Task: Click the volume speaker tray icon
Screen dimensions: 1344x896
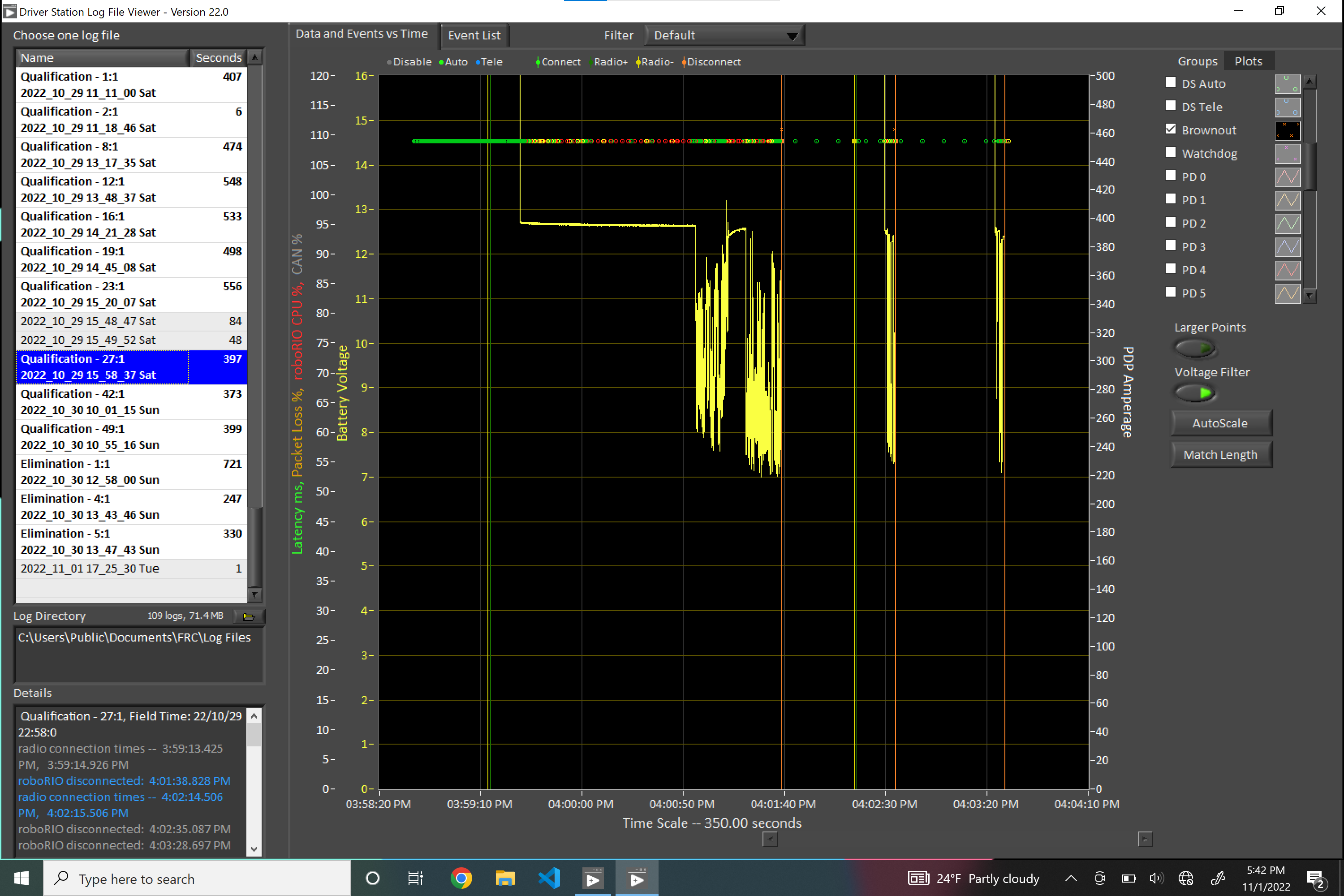Action: [1156, 878]
